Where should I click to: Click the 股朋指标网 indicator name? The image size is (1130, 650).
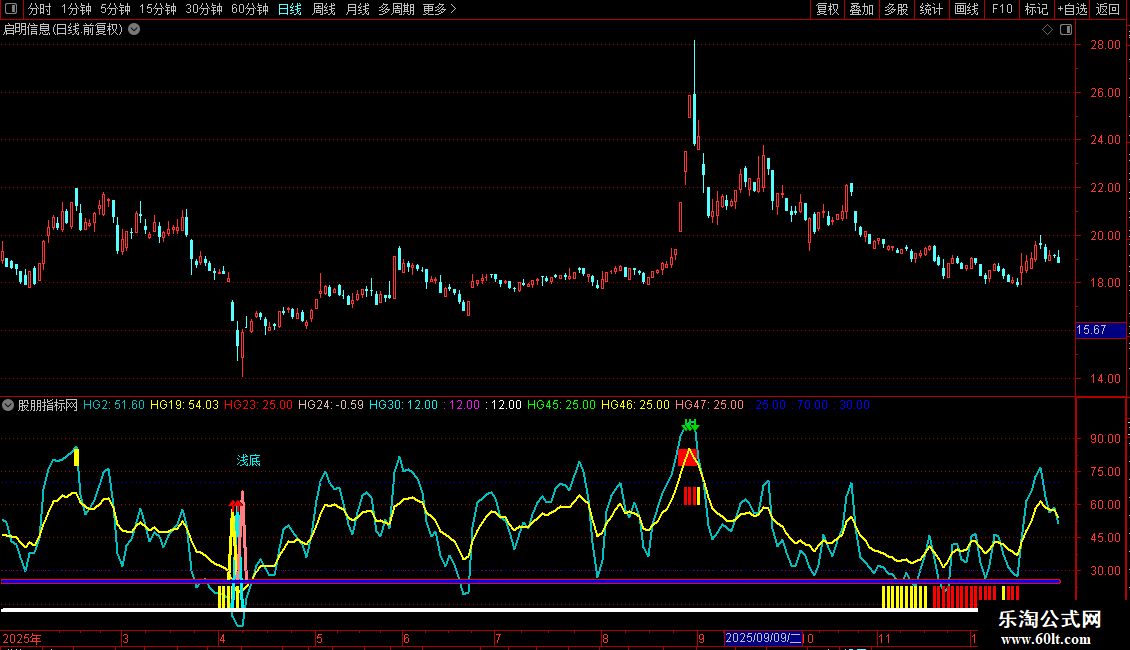[x=48, y=405]
